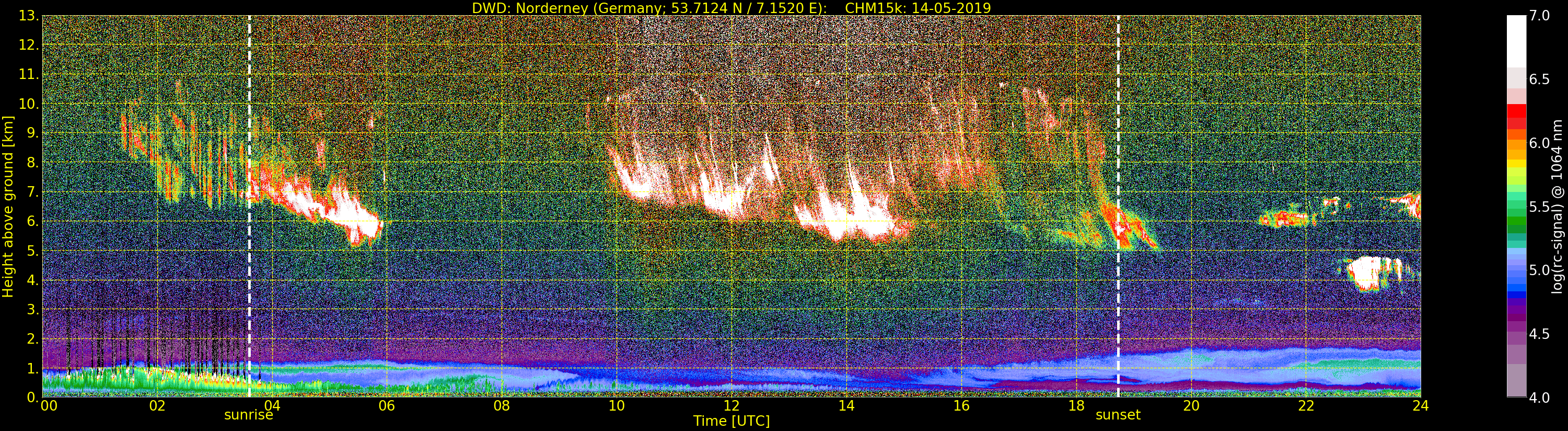Viewport: 1568px width, 431px height.
Task: Click the 'sunset' label under the axis
Action: point(1118,415)
